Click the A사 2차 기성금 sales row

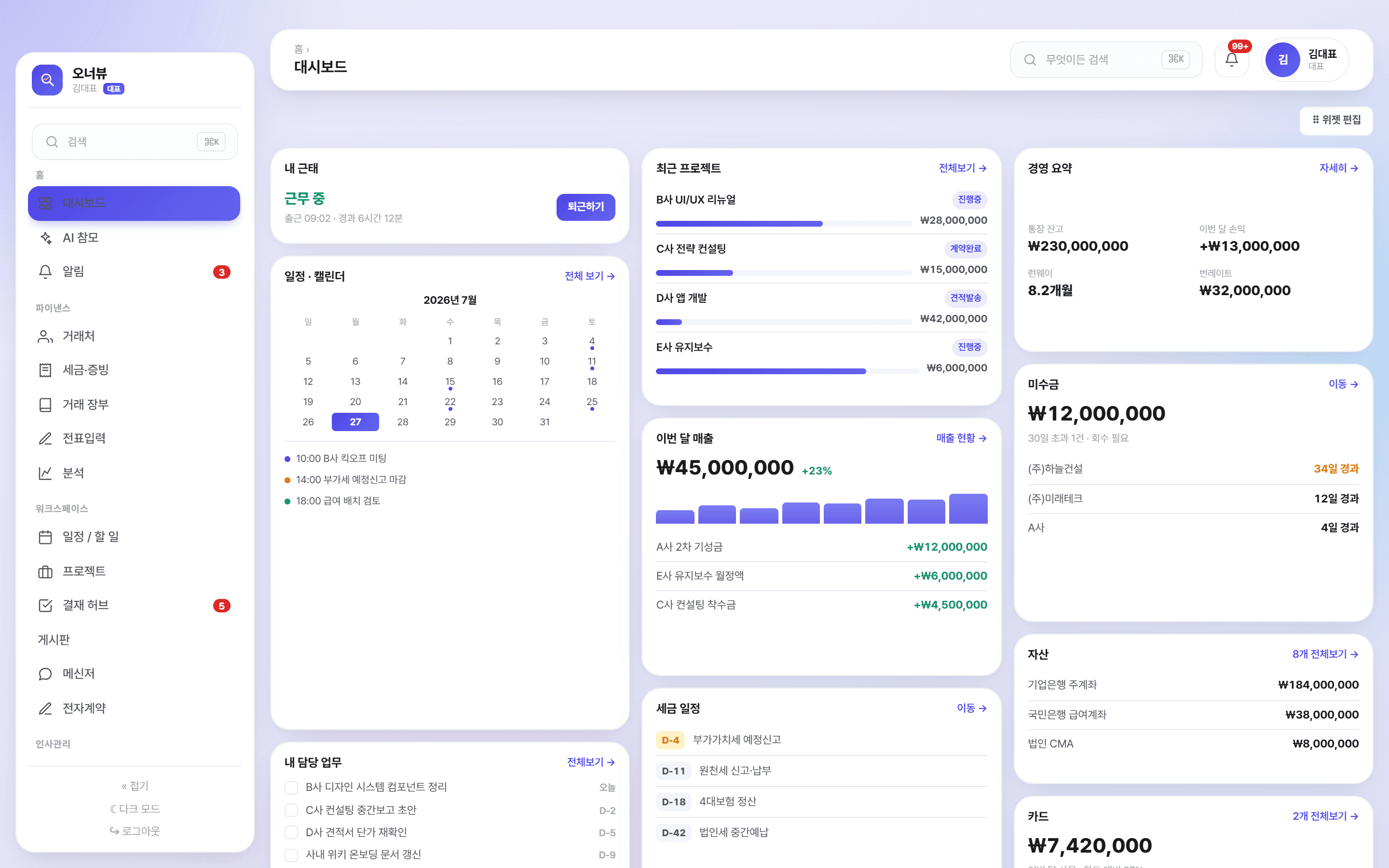[821, 547]
